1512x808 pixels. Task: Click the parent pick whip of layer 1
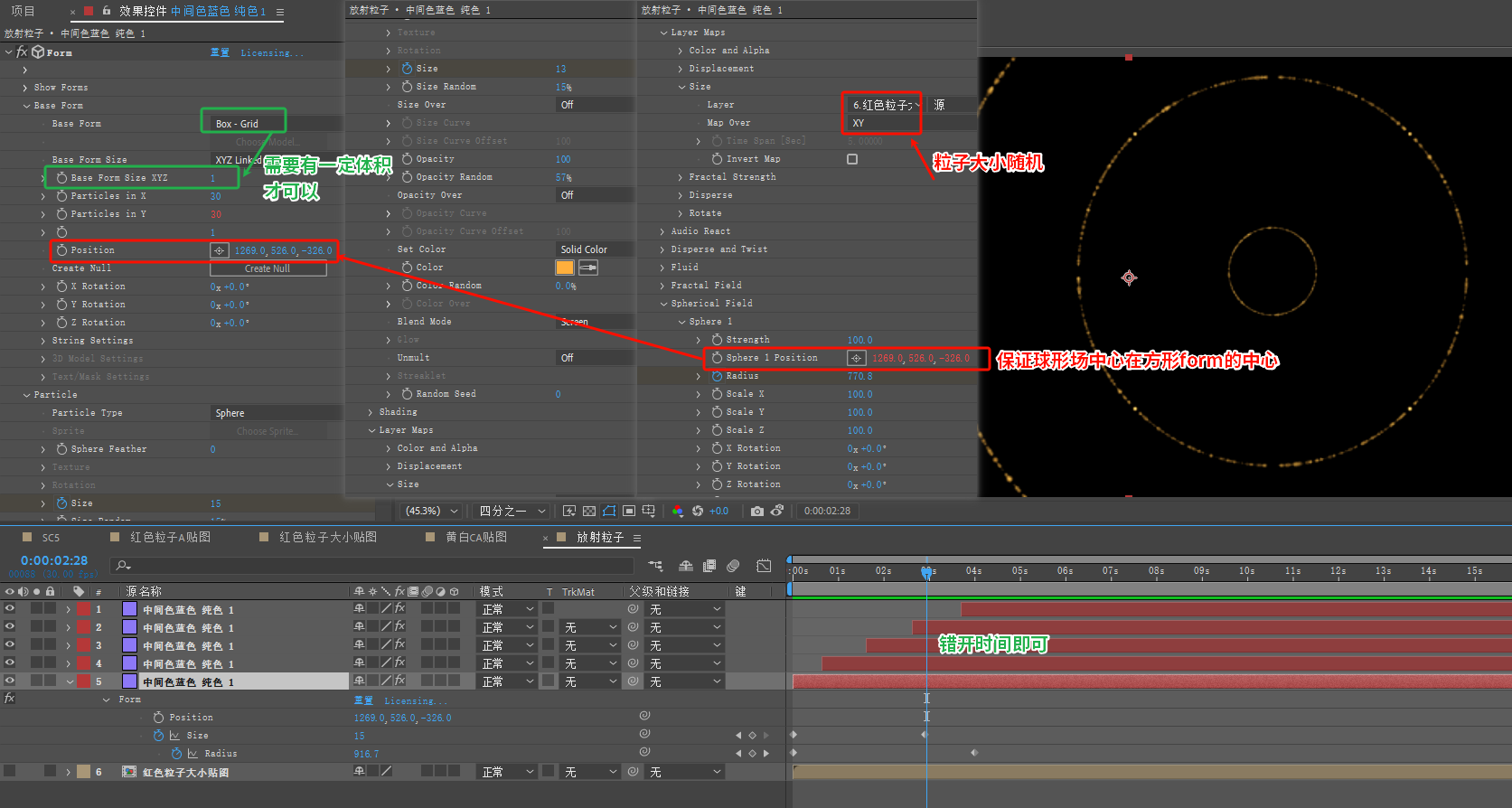coord(634,609)
